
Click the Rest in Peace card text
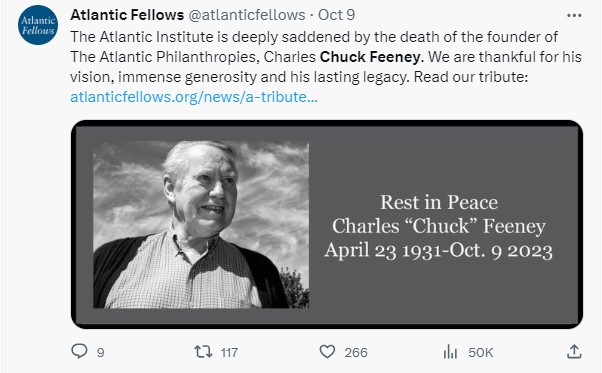pyautogui.click(x=439, y=202)
